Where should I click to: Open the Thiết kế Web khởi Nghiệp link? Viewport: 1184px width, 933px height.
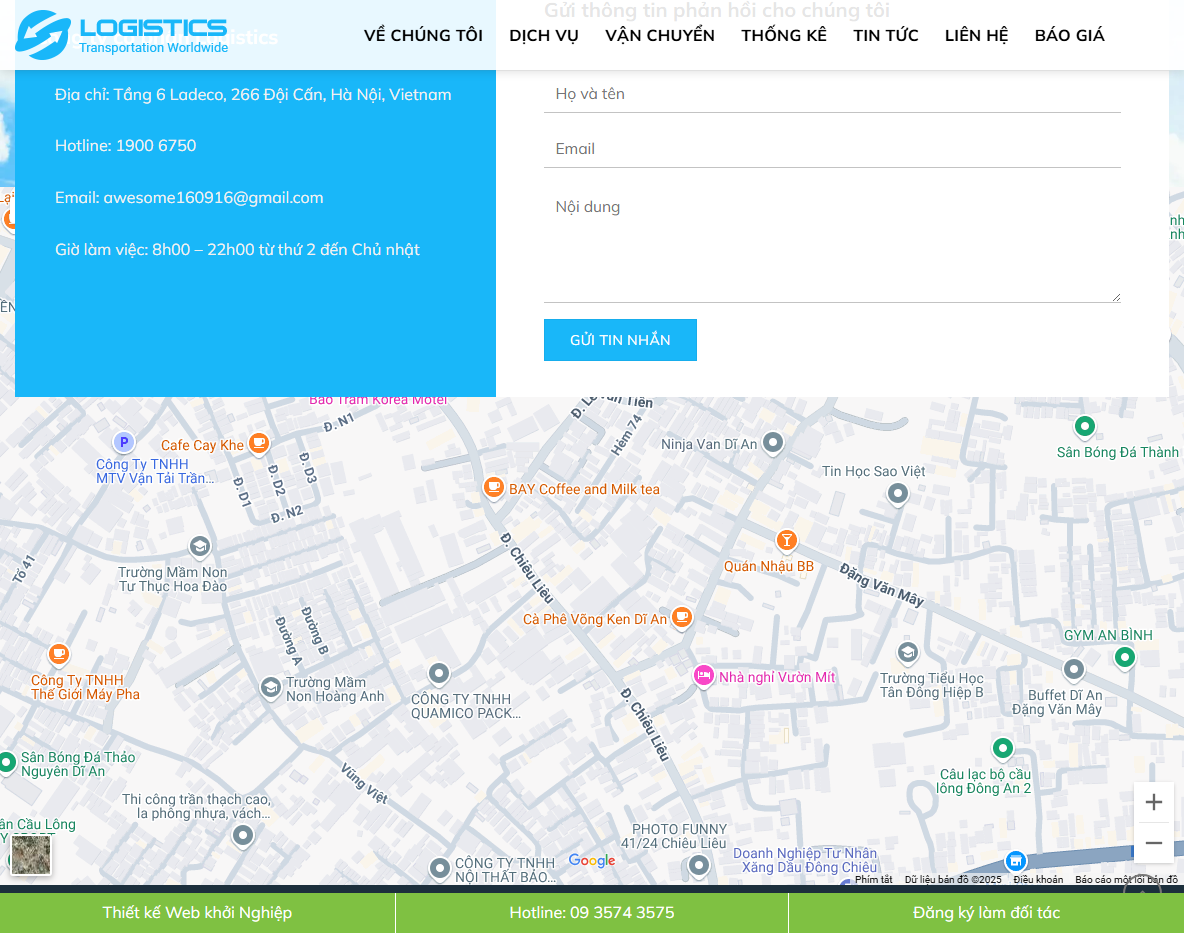(x=197, y=912)
